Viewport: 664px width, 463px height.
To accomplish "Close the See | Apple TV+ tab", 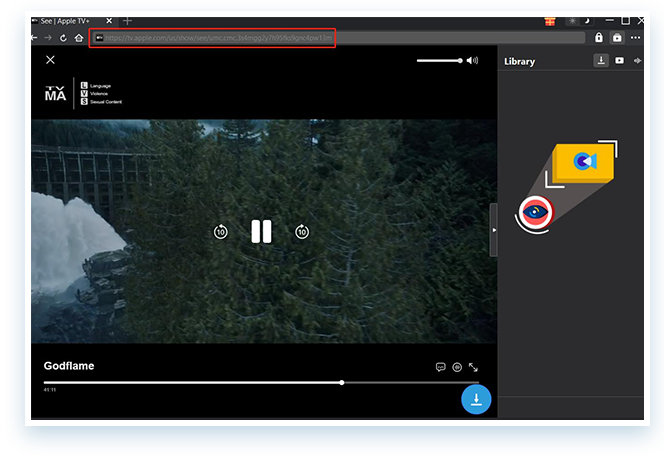I will (x=109, y=21).
